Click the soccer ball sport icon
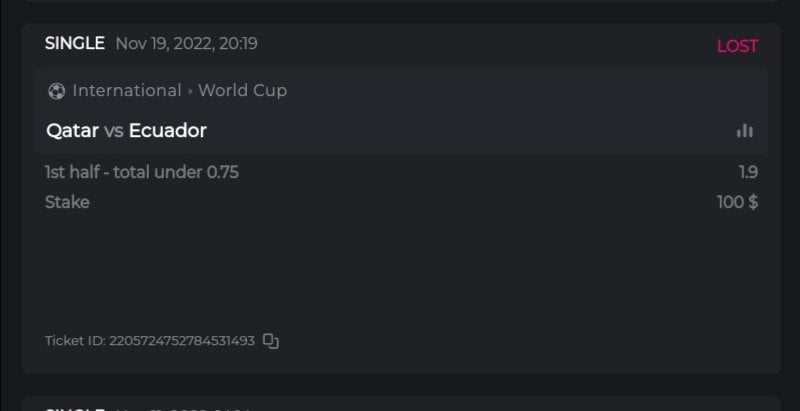Screen dimensions: 800x411 56,91
